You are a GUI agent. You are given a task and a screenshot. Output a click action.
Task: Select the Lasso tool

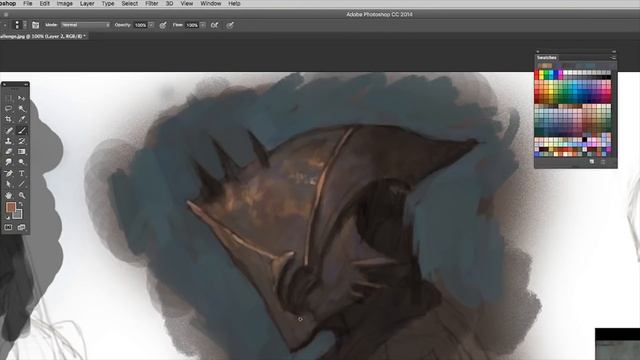click(9, 109)
